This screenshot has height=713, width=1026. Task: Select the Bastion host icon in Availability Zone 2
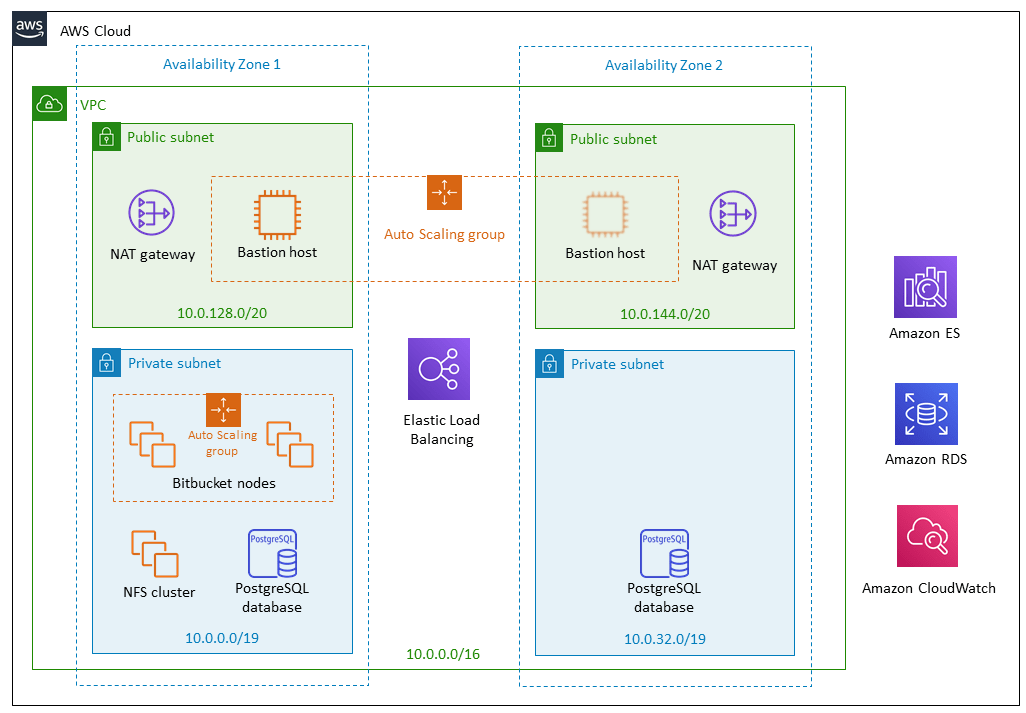pos(605,213)
